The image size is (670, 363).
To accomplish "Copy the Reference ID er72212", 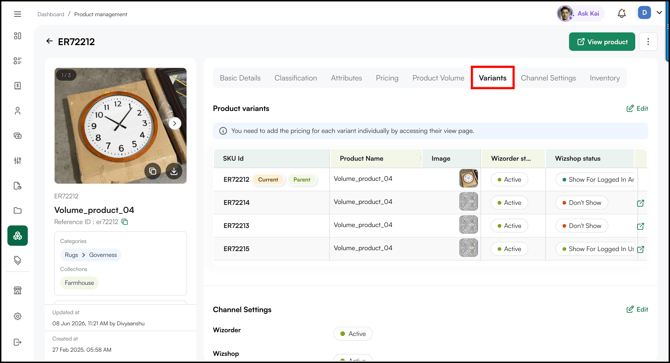I will 125,222.
